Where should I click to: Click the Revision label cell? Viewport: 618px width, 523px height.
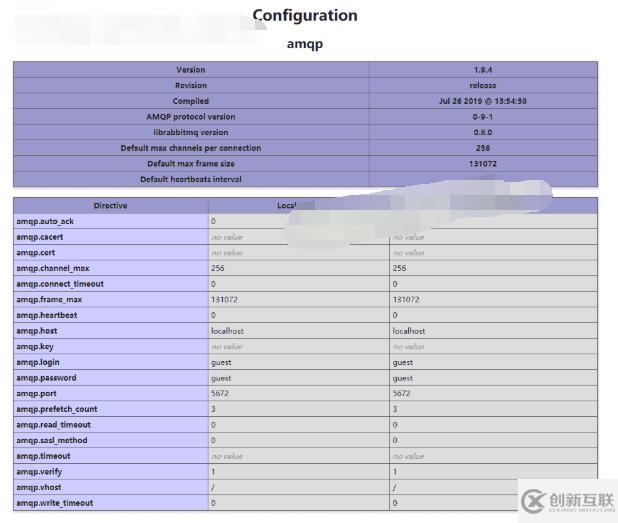[191, 86]
